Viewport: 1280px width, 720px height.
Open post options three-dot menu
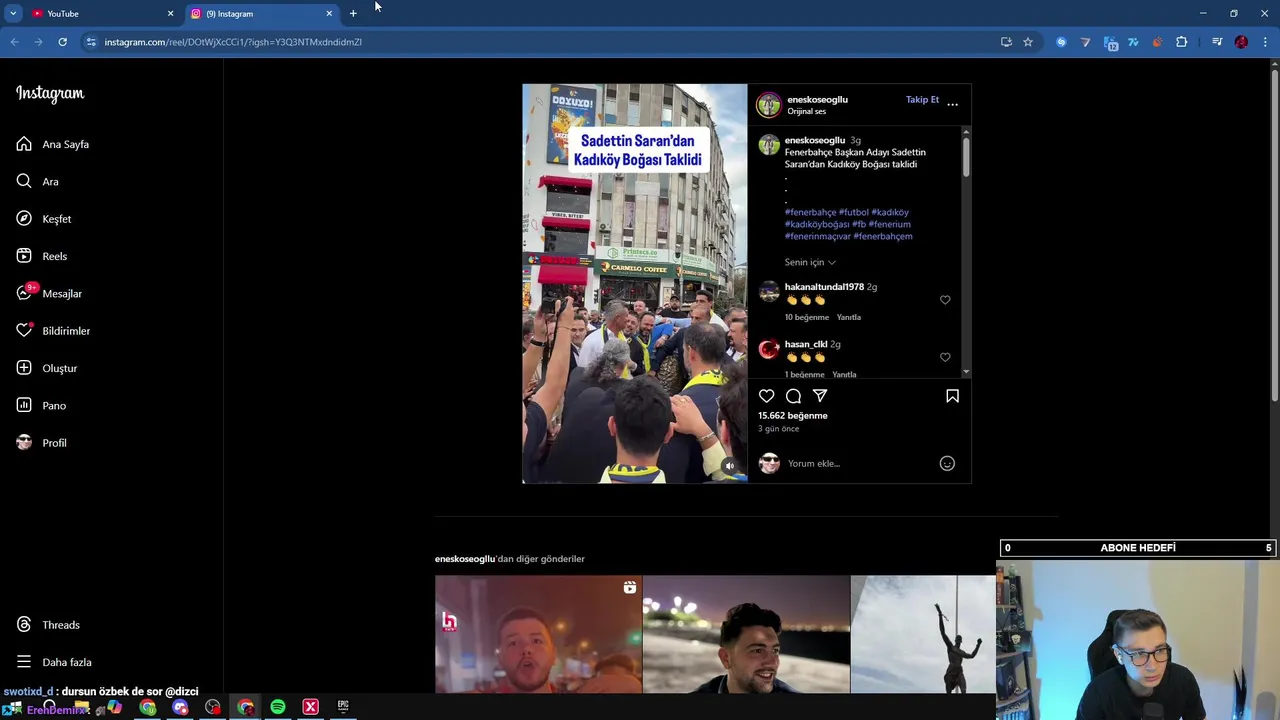coord(952,104)
